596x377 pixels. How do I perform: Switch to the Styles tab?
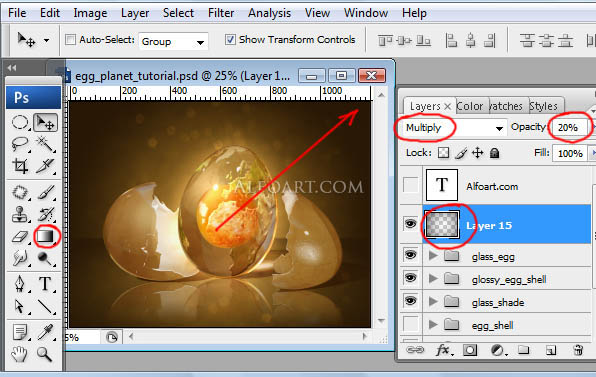tap(543, 106)
